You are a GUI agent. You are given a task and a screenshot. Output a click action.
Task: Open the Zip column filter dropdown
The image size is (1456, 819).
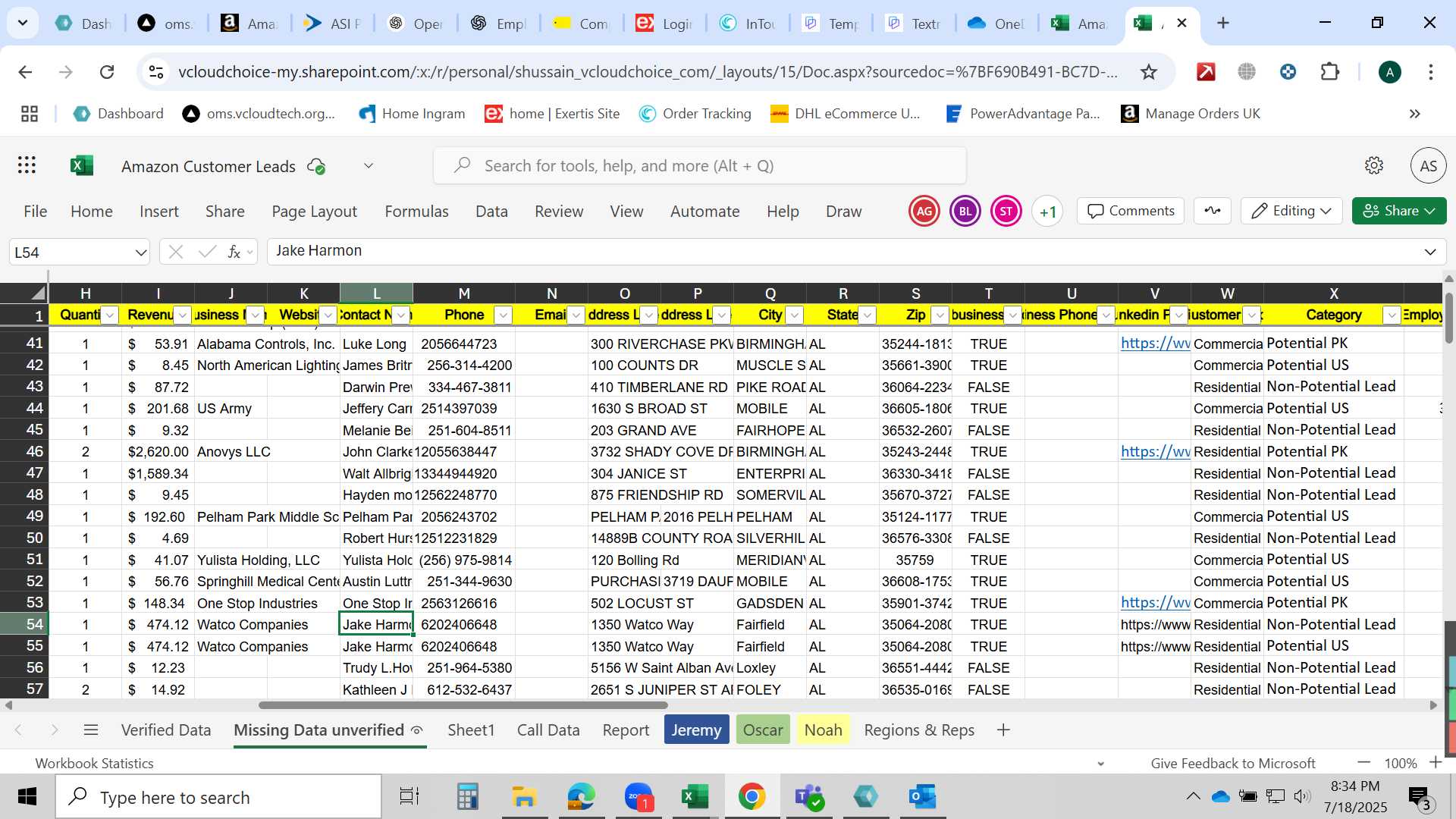[940, 315]
